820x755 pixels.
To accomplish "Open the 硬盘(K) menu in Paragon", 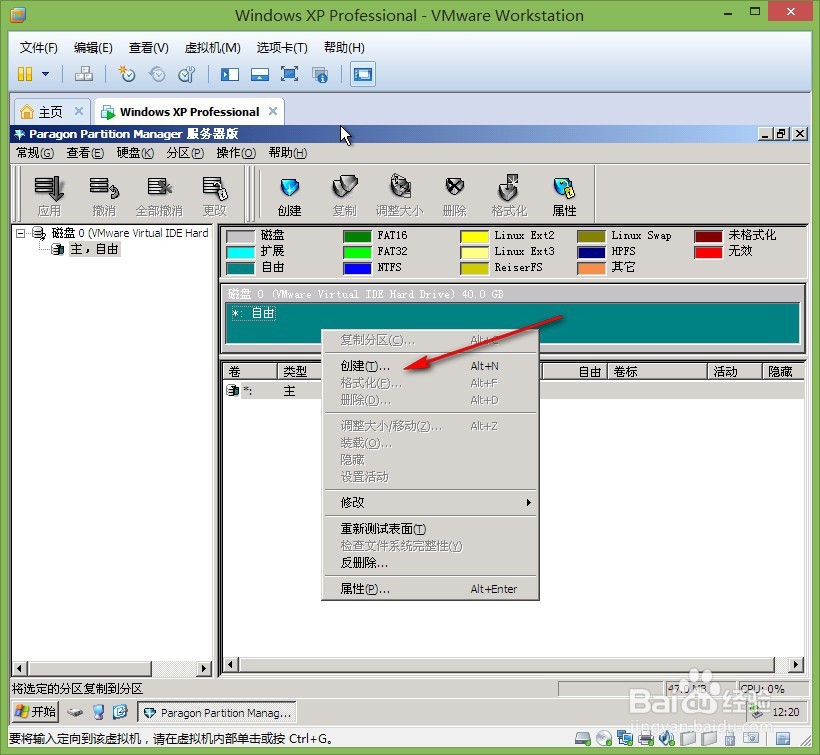I will [x=135, y=153].
